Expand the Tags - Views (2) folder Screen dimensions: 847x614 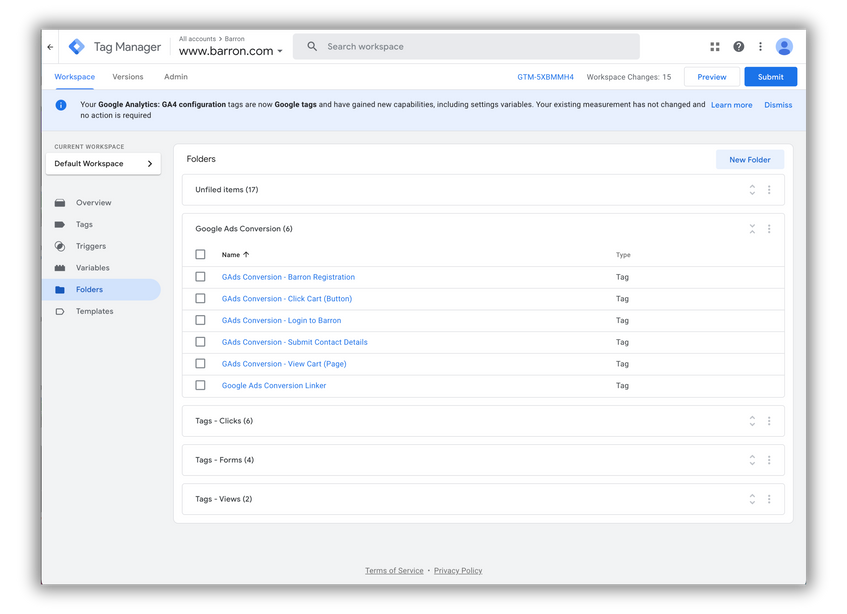752,500
